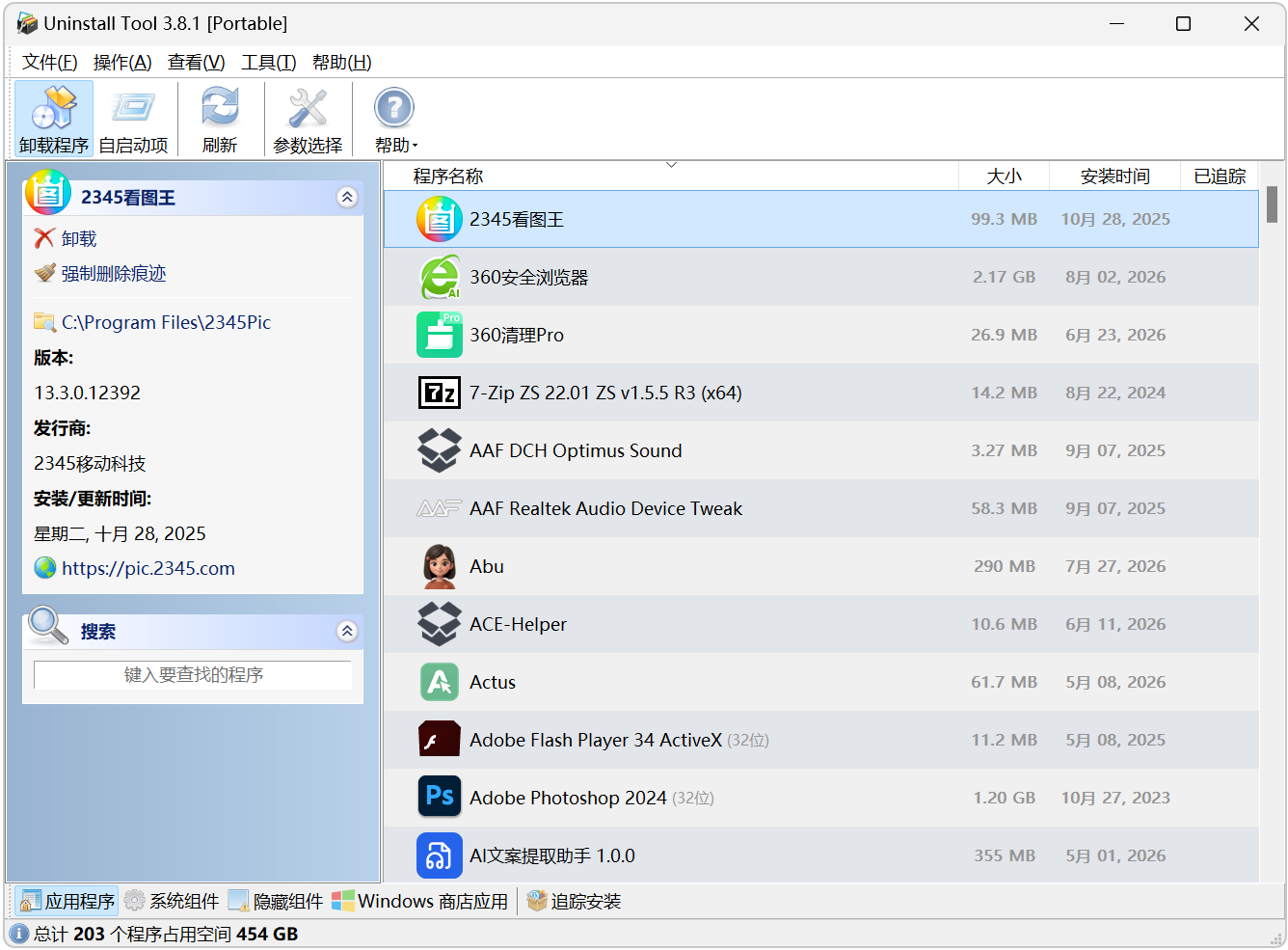
Task: Click the 360清理Pro program icon
Action: 439,335
